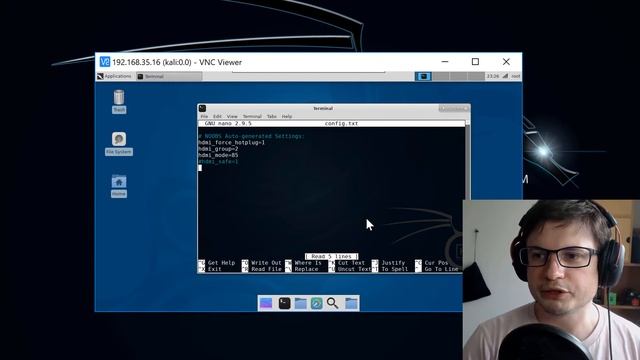Launch Terminal from the bottom dock
Viewport: 640px width, 360px height.
click(284, 303)
